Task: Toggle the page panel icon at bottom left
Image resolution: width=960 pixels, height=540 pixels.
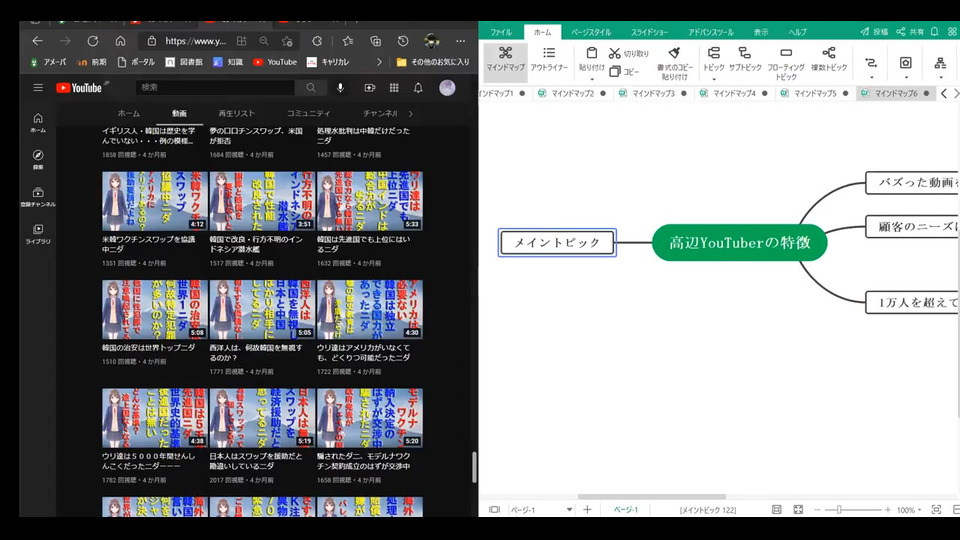Action: click(494, 509)
